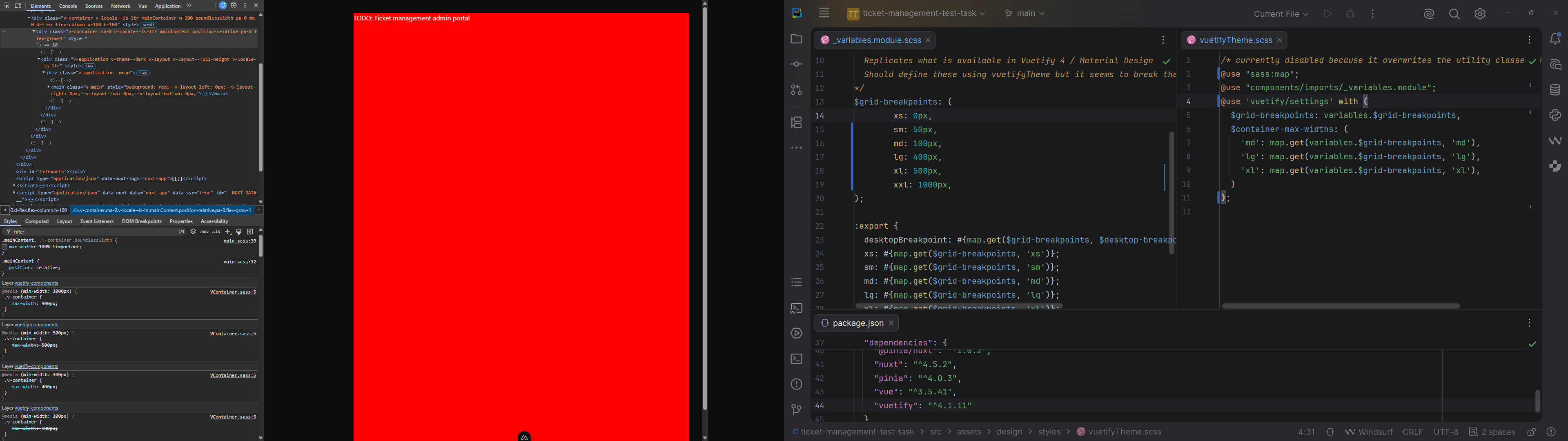
Task: Open the DevTools customize three-dot menu
Action: click(x=245, y=5)
